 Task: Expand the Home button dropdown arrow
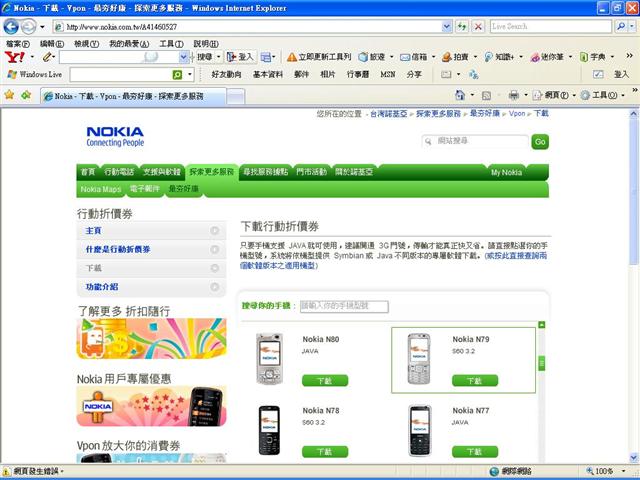[472, 96]
